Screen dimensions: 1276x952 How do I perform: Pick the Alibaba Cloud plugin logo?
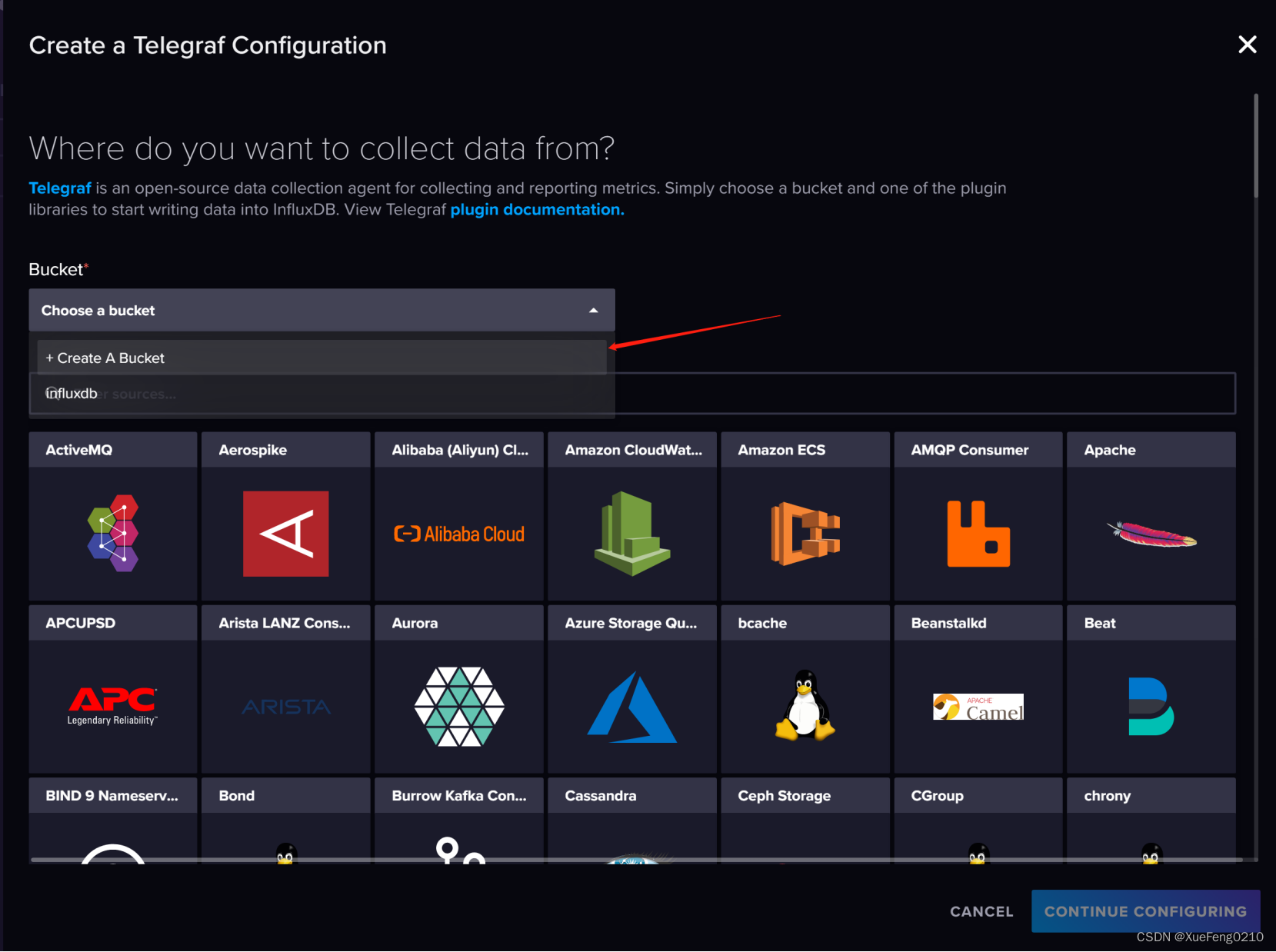[x=459, y=534]
